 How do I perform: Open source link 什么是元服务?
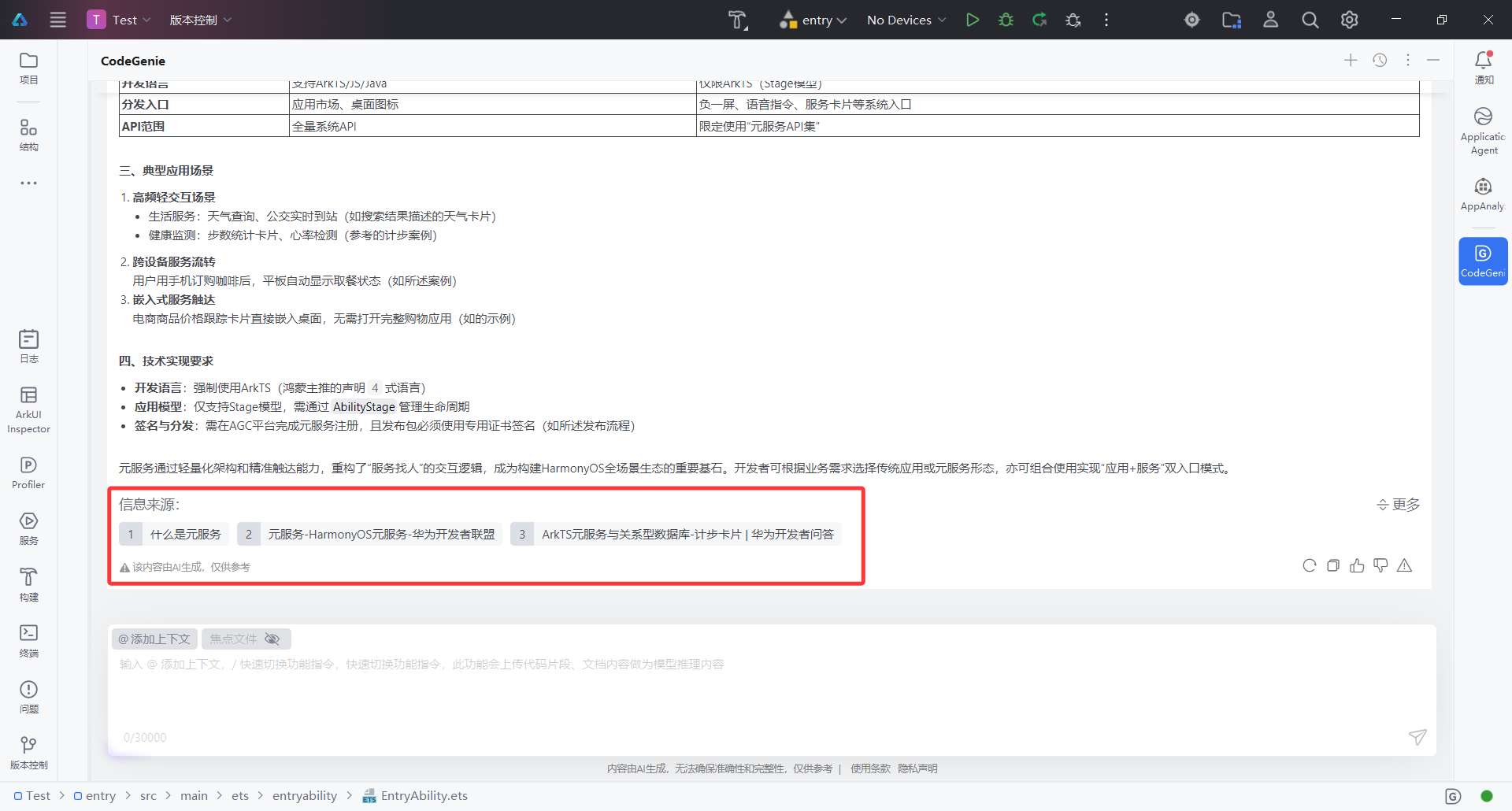[x=174, y=534]
